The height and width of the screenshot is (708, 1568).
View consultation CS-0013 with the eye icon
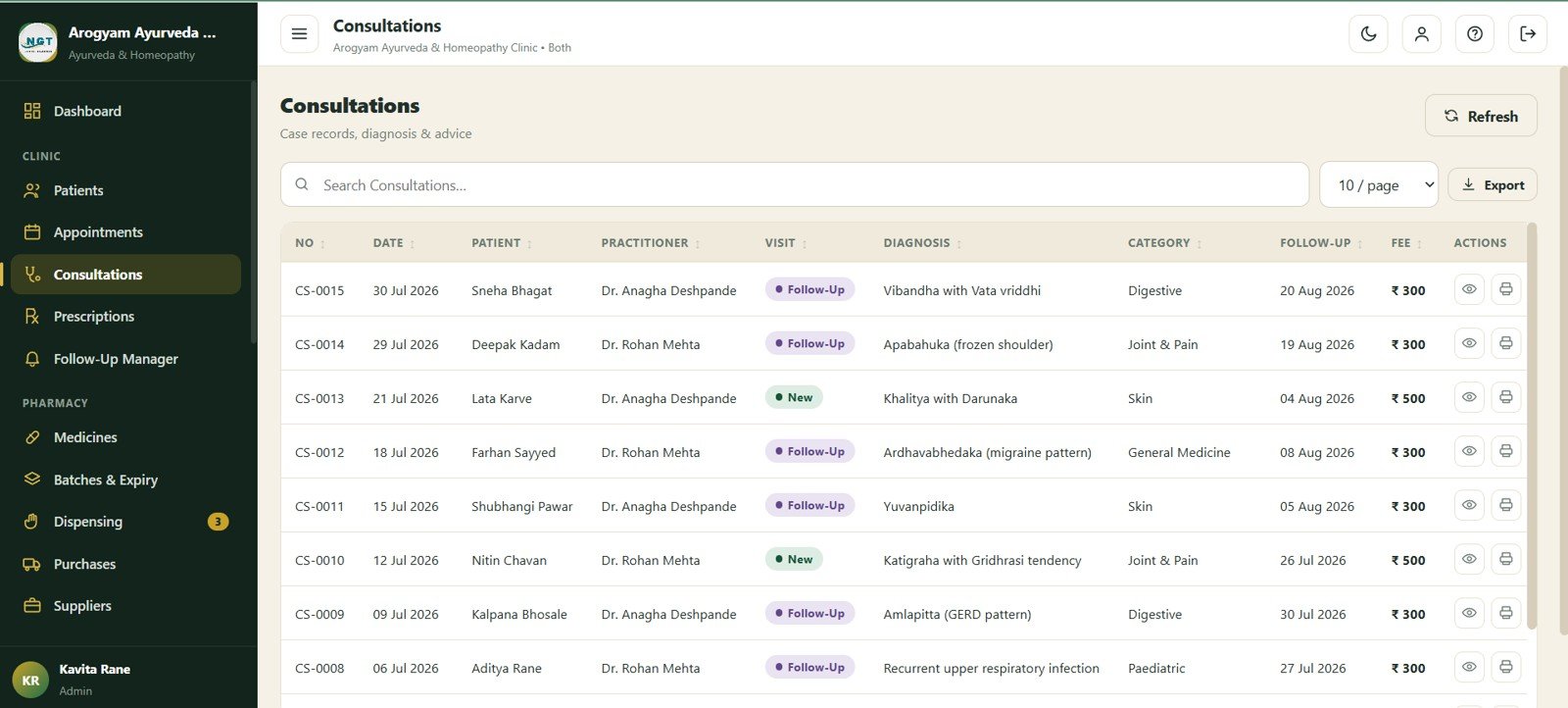(x=1469, y=397)
